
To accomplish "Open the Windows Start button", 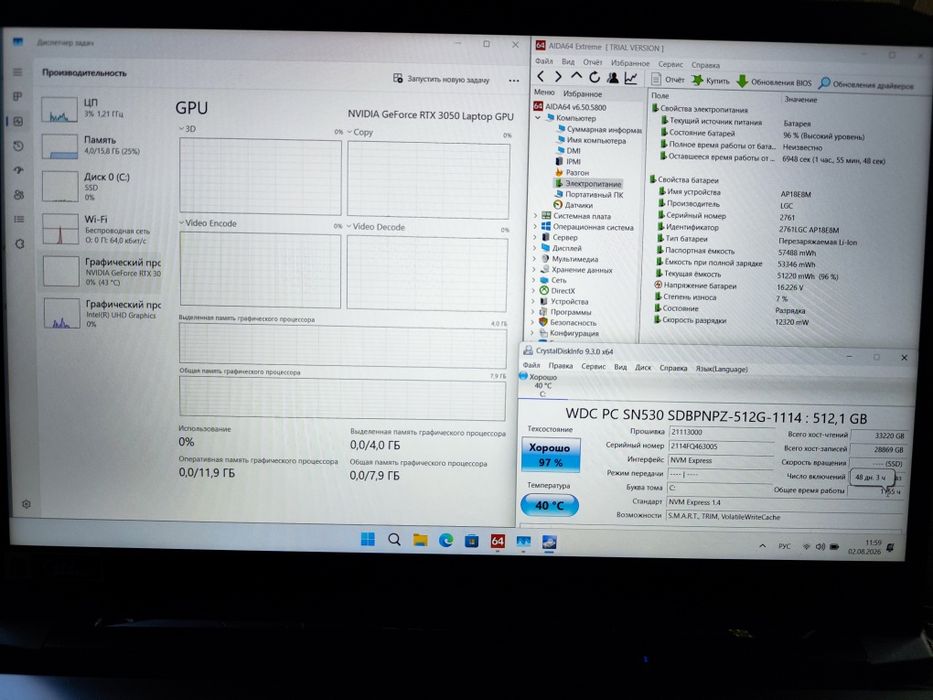I will 368,539.
